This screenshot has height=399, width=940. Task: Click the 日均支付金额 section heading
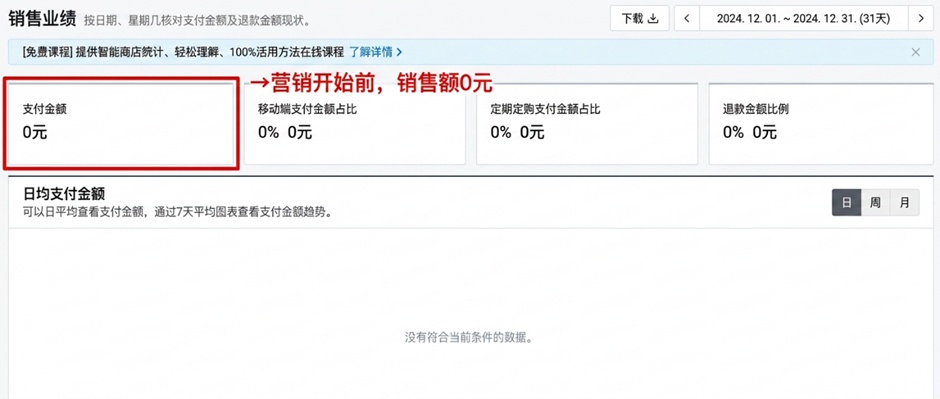click(65, 194)
